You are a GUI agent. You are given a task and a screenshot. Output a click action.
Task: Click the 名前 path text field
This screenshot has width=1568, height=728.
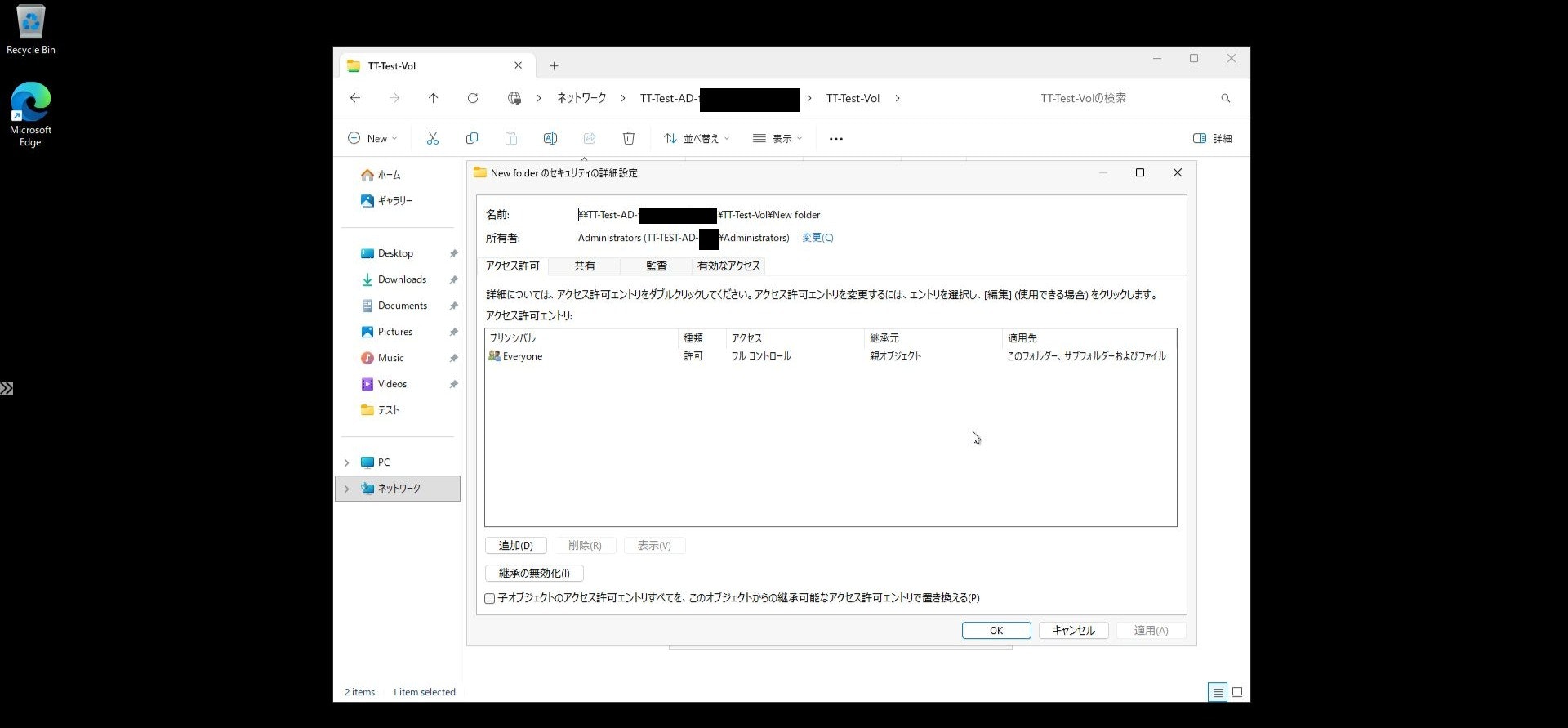coord(699,215)
